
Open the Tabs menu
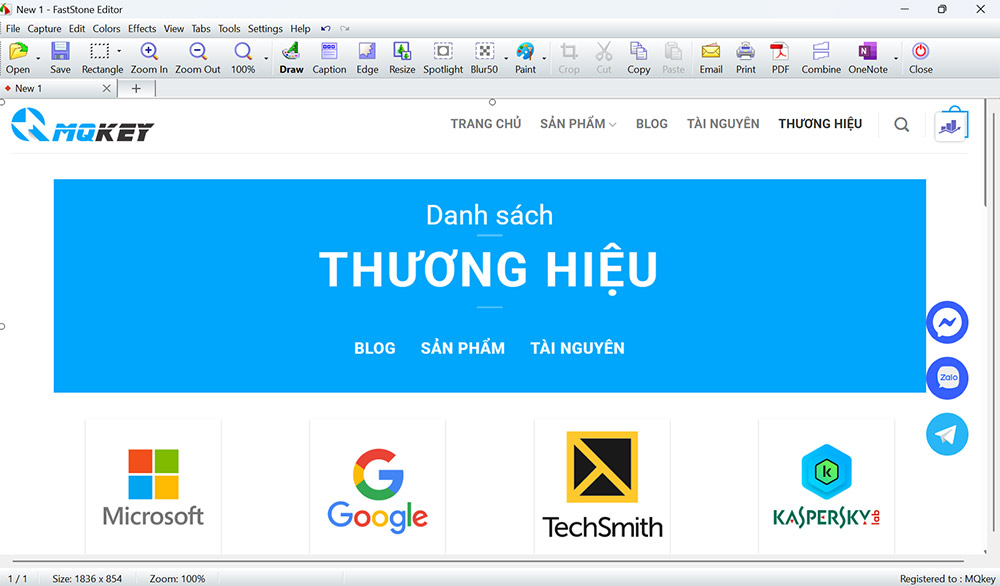point(201,29)
